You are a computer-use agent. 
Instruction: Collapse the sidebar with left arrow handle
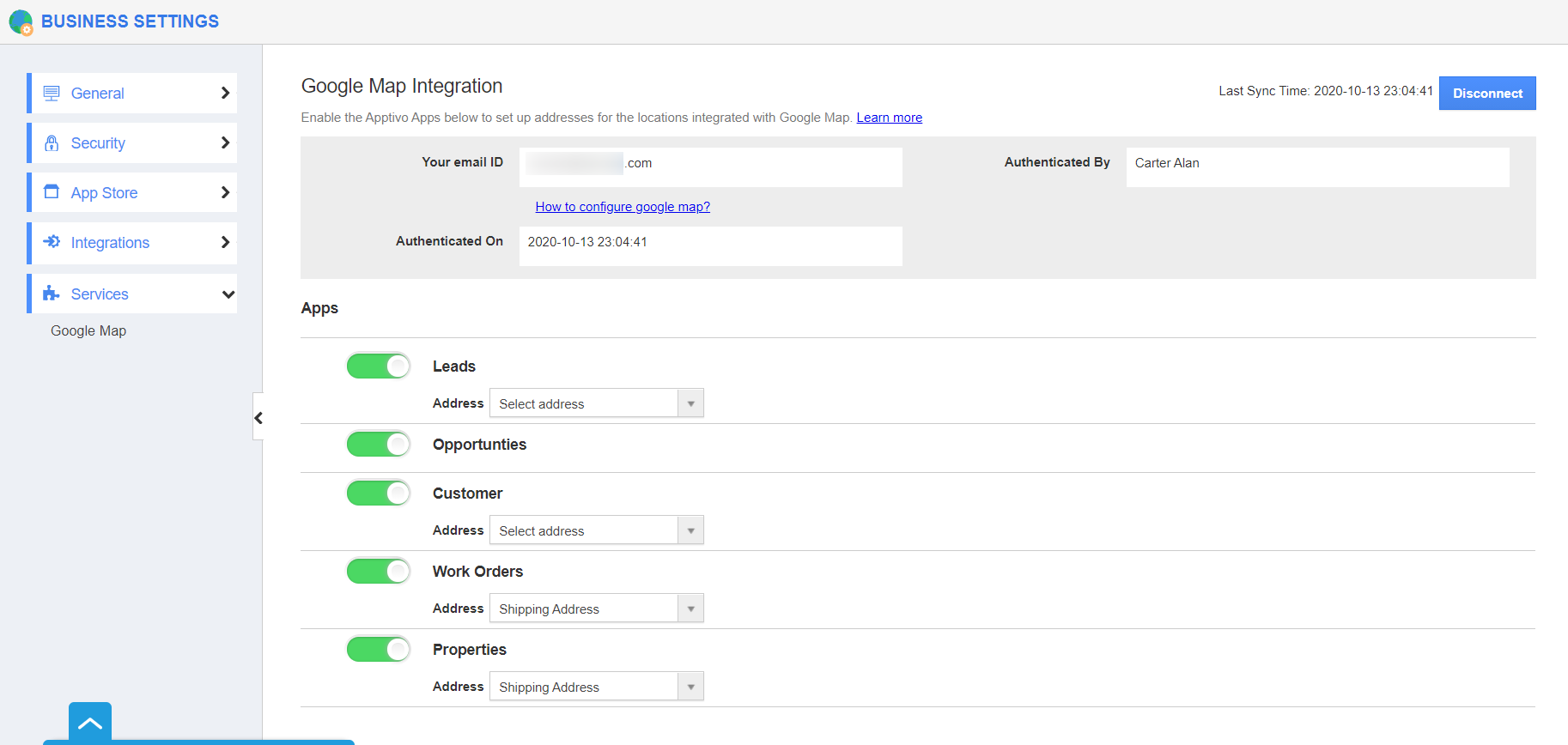[258, 417]
